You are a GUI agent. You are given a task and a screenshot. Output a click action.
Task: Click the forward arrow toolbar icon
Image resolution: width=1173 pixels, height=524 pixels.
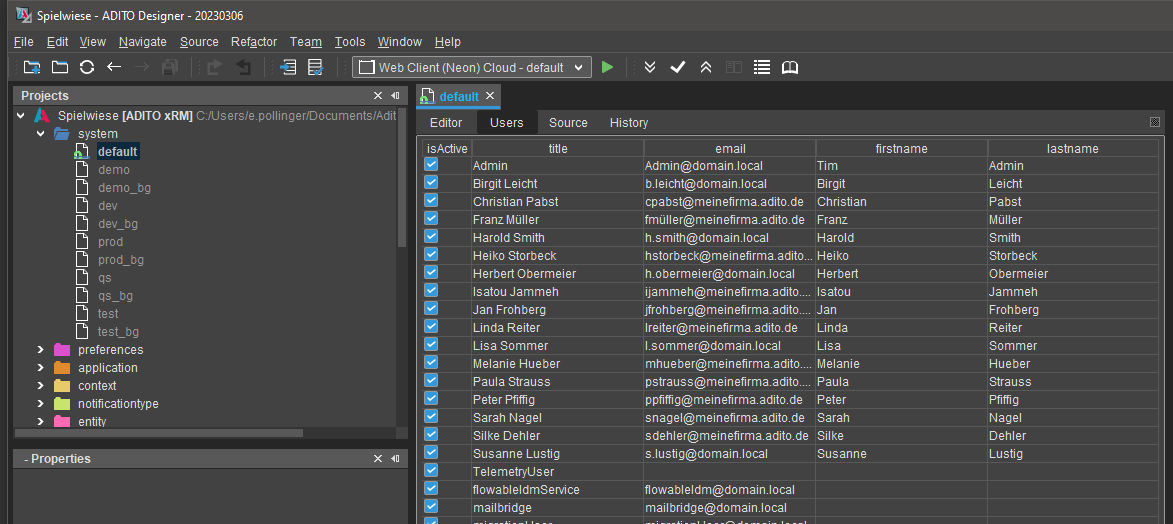click(141, 67)
